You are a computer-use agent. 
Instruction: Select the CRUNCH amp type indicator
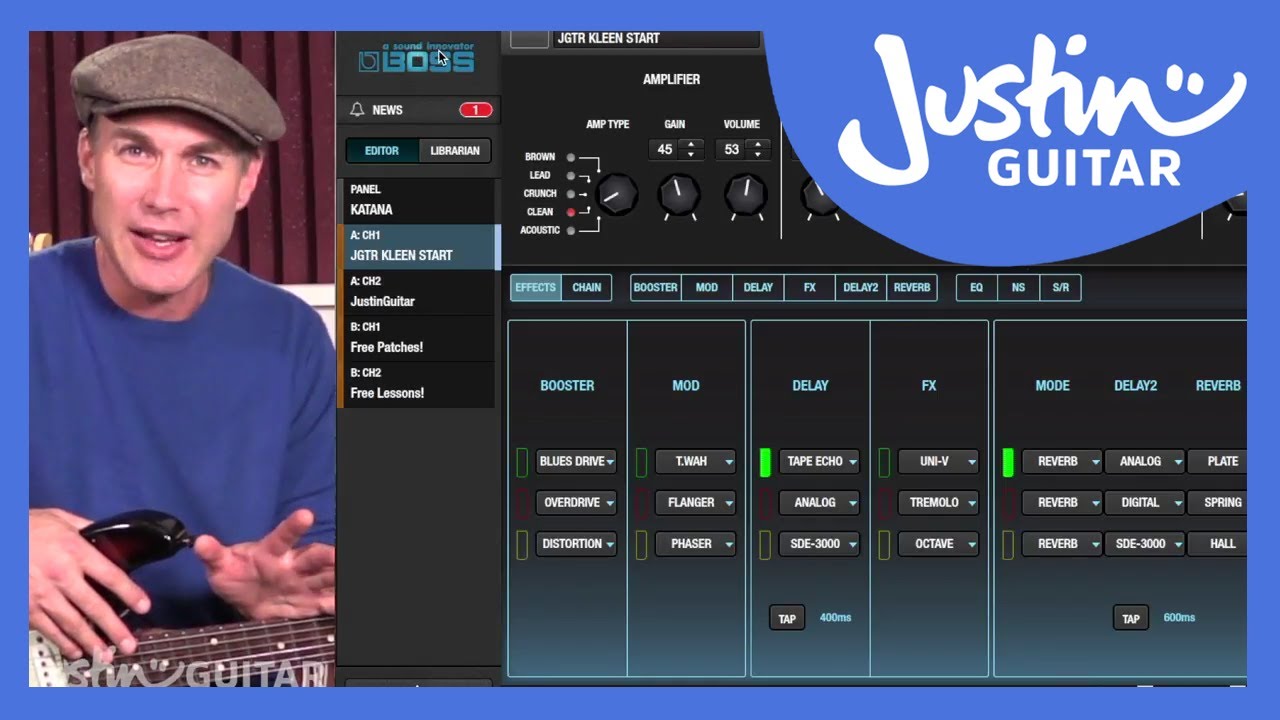click(571, 193)
